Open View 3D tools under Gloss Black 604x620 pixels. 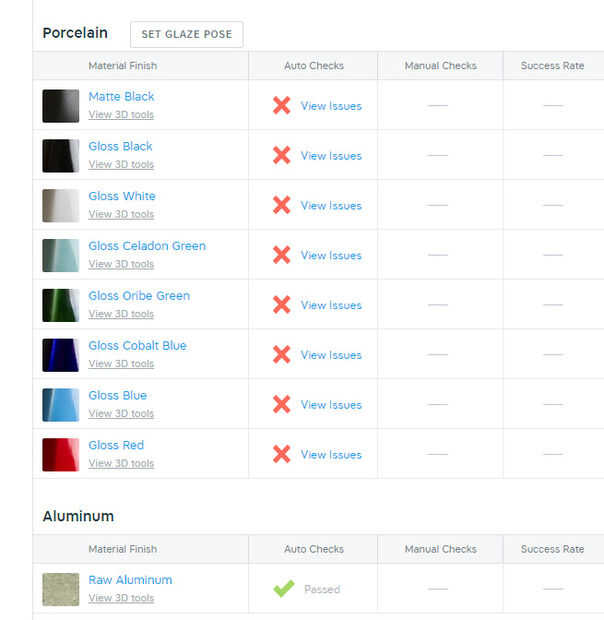click(121, 165)
